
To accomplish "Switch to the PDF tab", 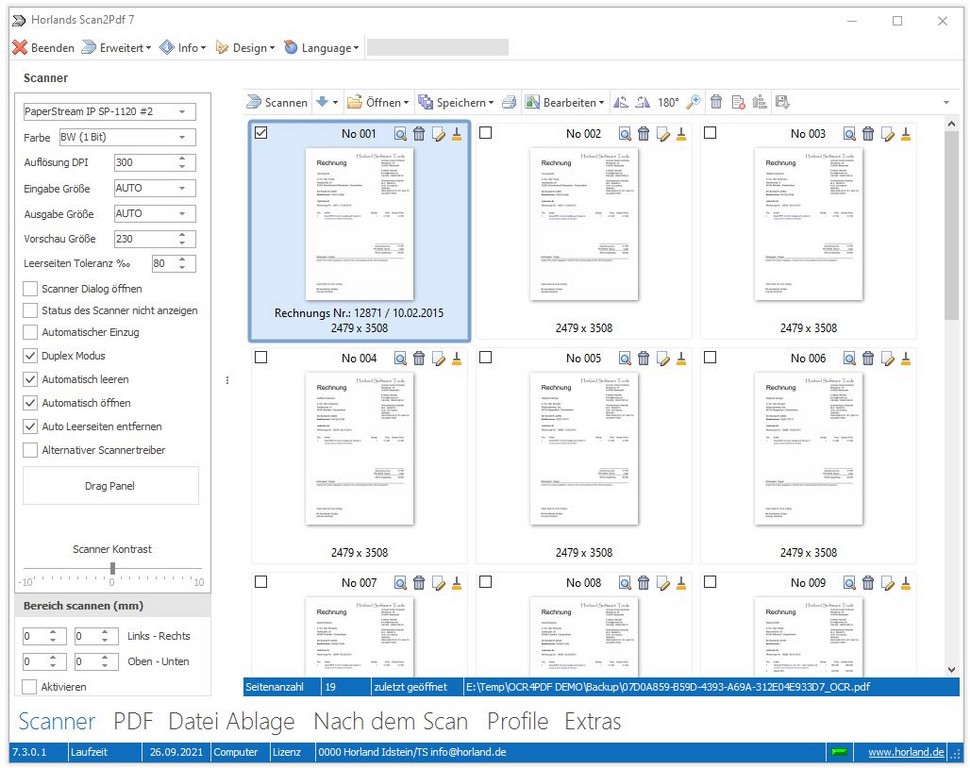I will [x=132, y=721].
